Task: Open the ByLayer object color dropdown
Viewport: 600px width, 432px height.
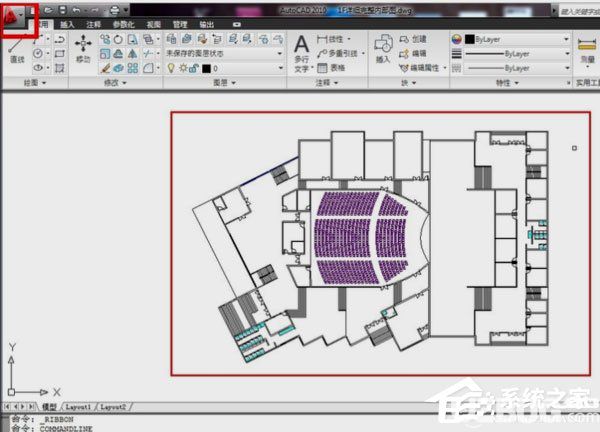Action: point(517,39)
